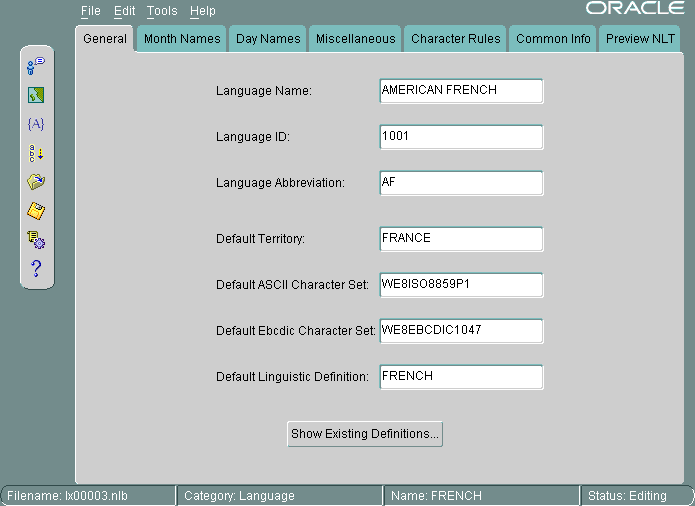Click the Language Name text field
The height and width of the screenshot is (506, 695).
(x=461, y=91)
